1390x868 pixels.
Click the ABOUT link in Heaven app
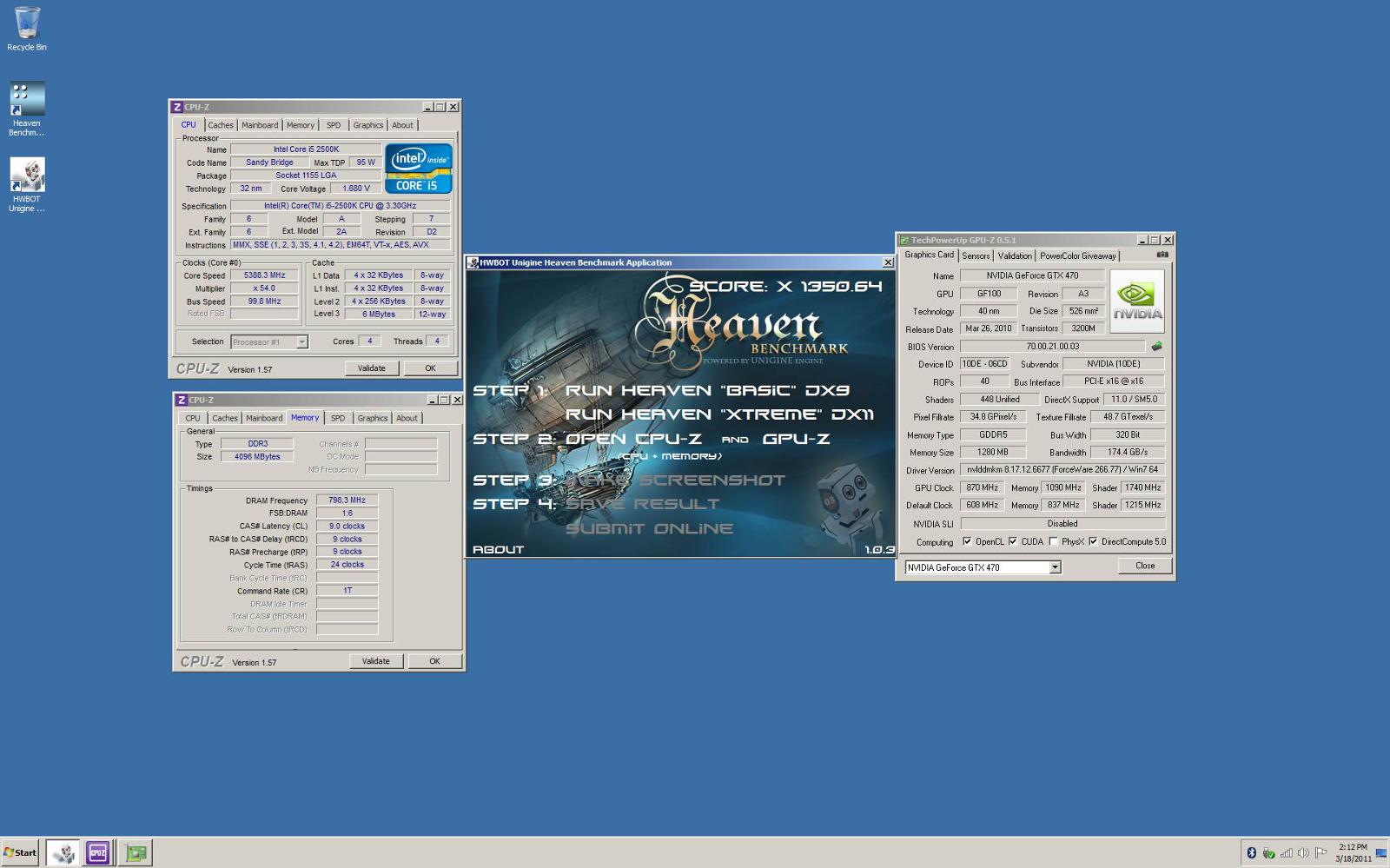[498, 549]
